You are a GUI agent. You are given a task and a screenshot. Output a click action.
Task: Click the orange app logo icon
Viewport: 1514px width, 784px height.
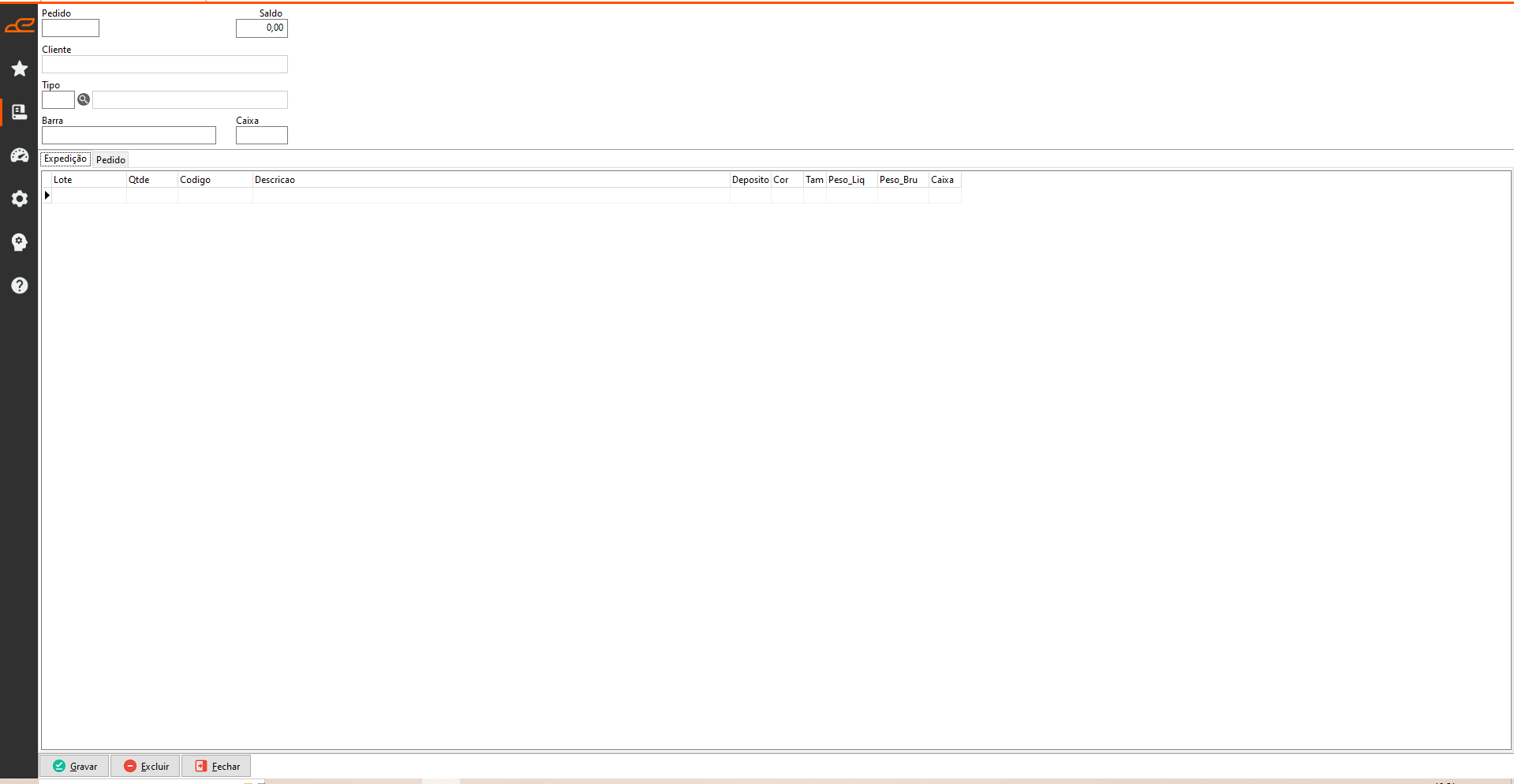(x=20, y=26)
